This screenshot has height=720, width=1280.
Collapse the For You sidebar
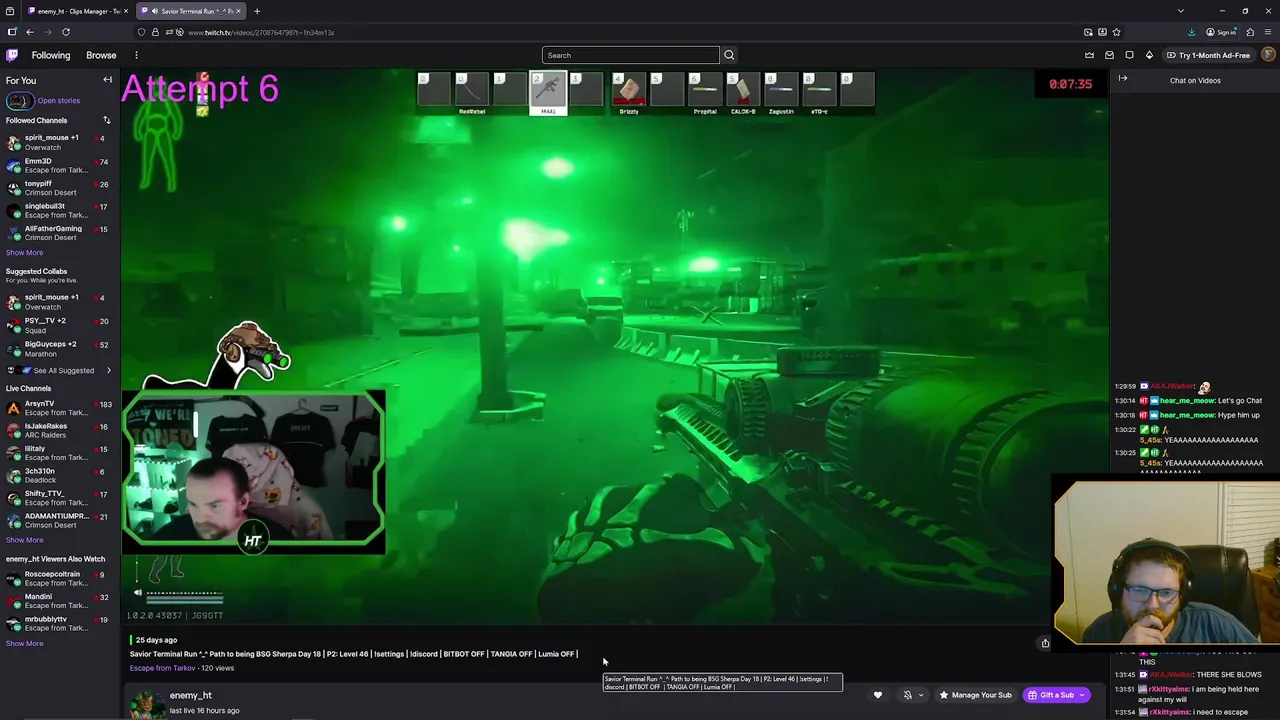pos(107,80)
